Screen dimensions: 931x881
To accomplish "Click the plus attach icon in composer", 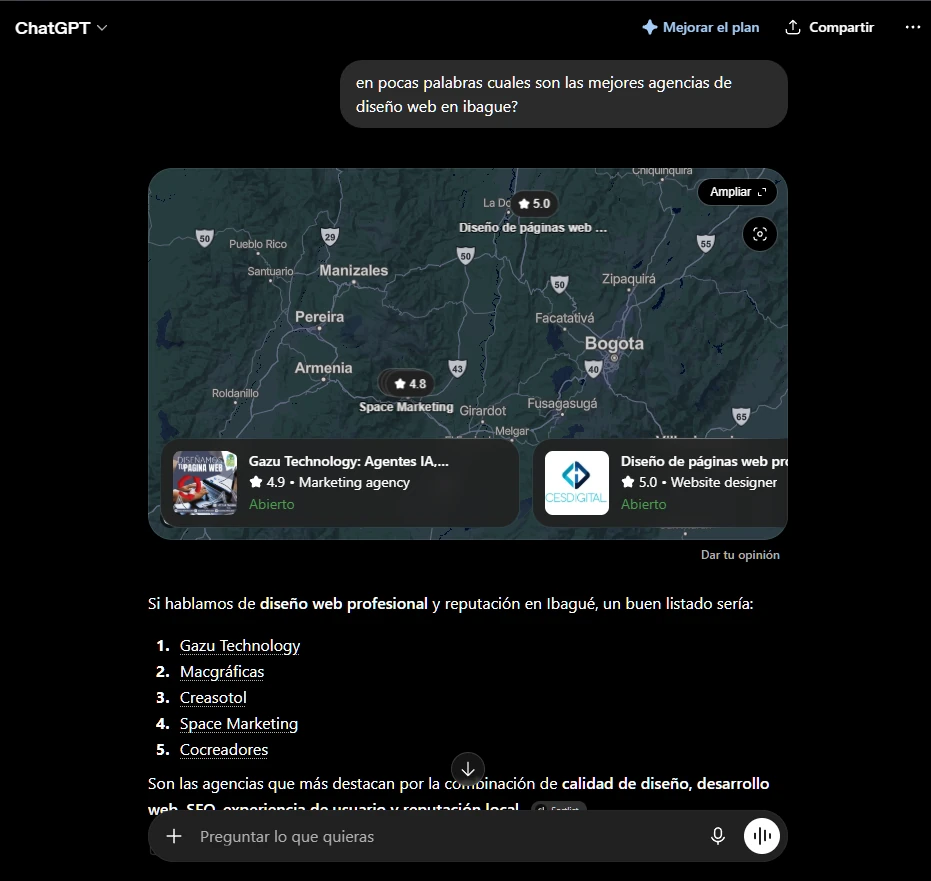I will point(174,836).
